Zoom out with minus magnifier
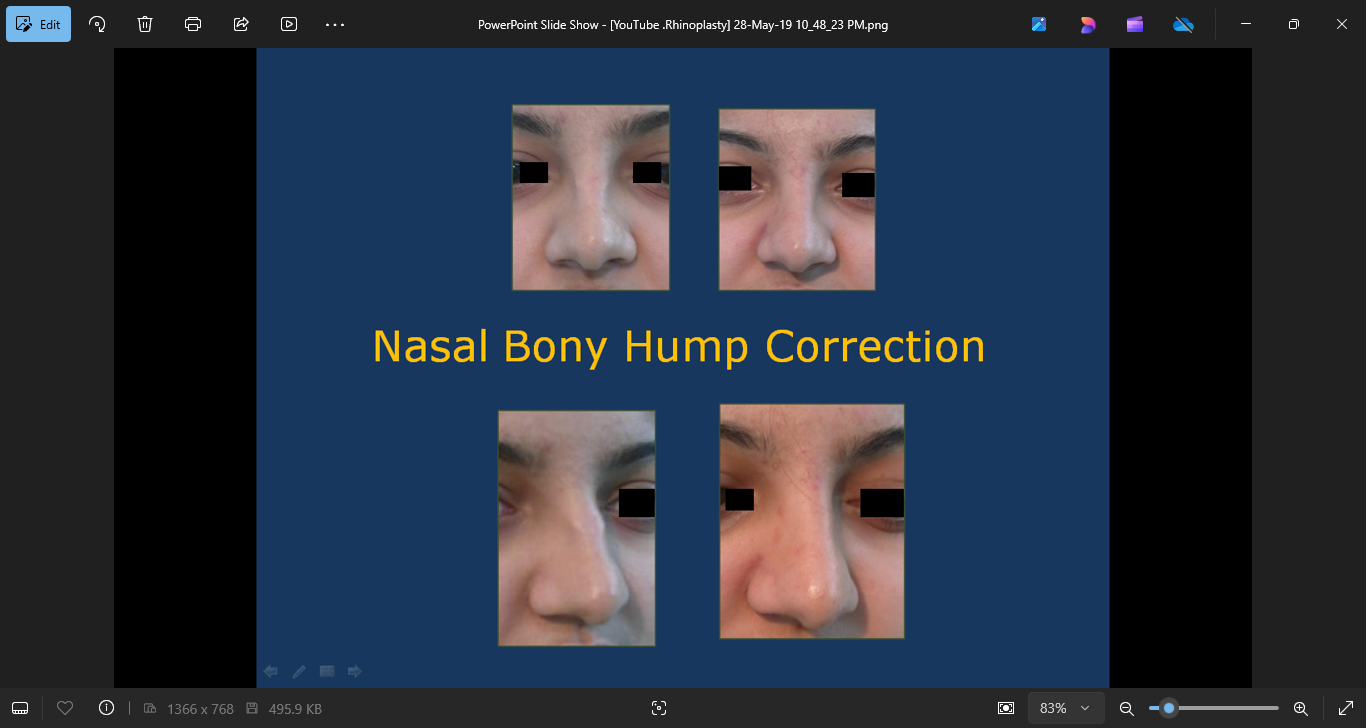Image resolution: width=1366 pixels, height=728 pixels. pyautogui.click(x=1126, y=708)
